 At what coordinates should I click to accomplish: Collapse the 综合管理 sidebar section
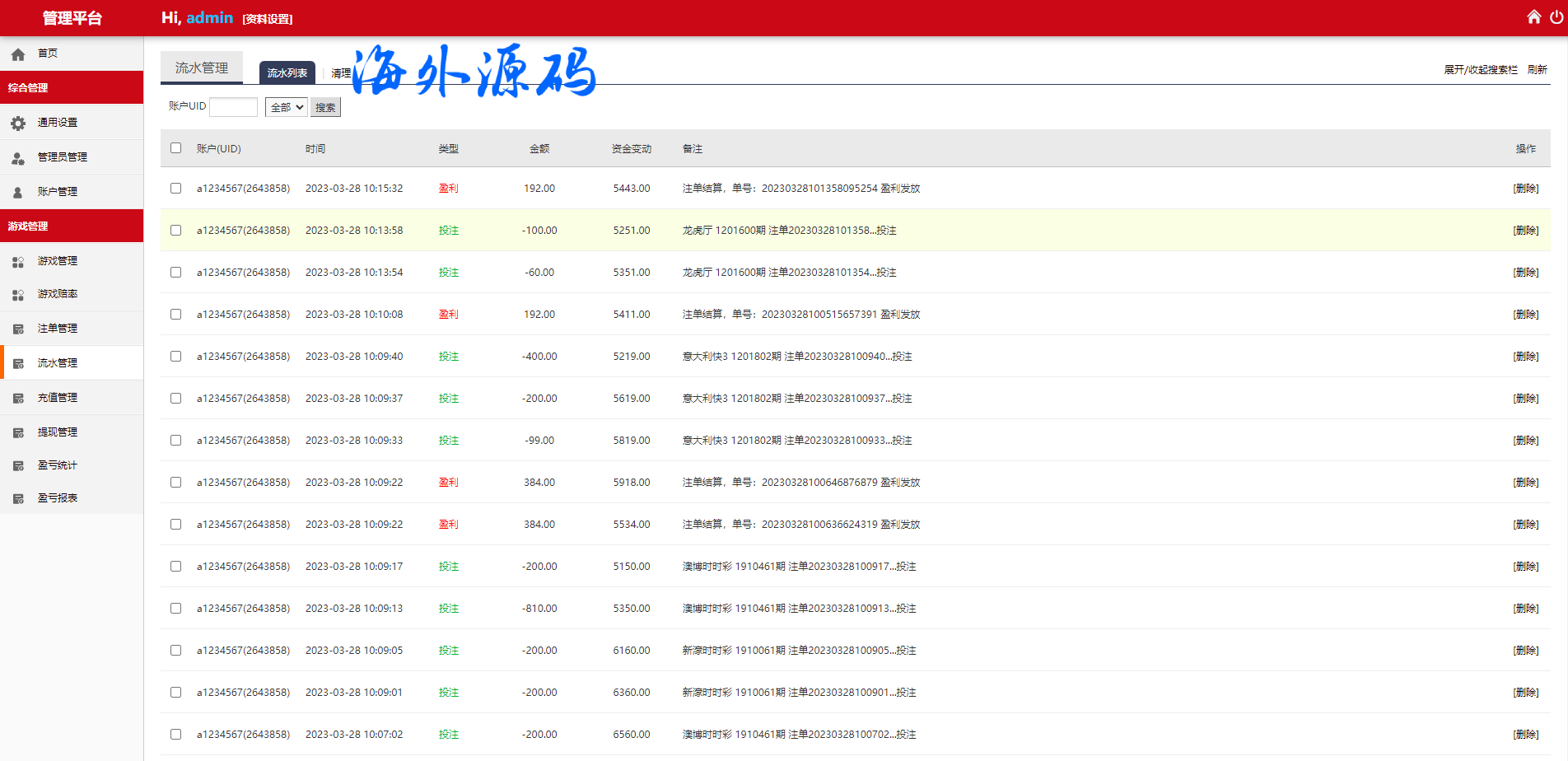pyautogui.click(x=72, y=87)
